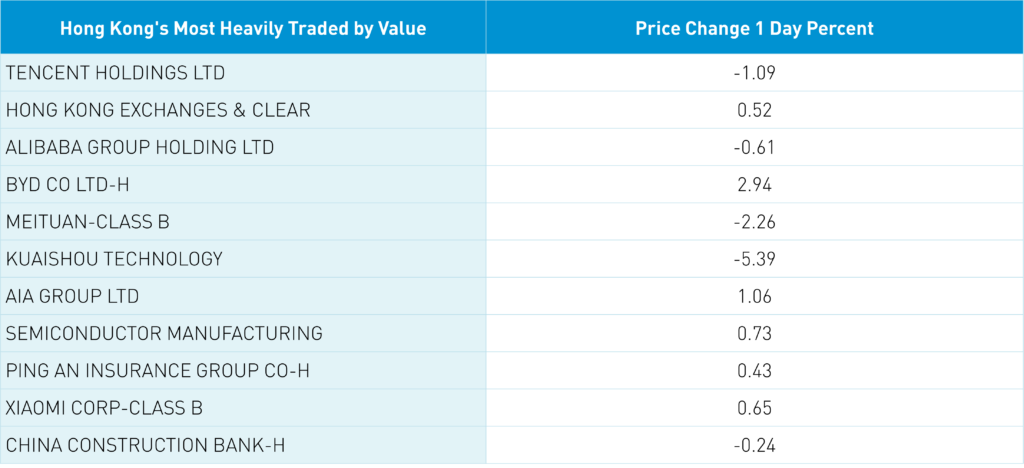The width and height of the screenshot is (1024, 468).
Task: Select the TENCENT HOLDINGS LTD cell
Action: coord(116,73)
